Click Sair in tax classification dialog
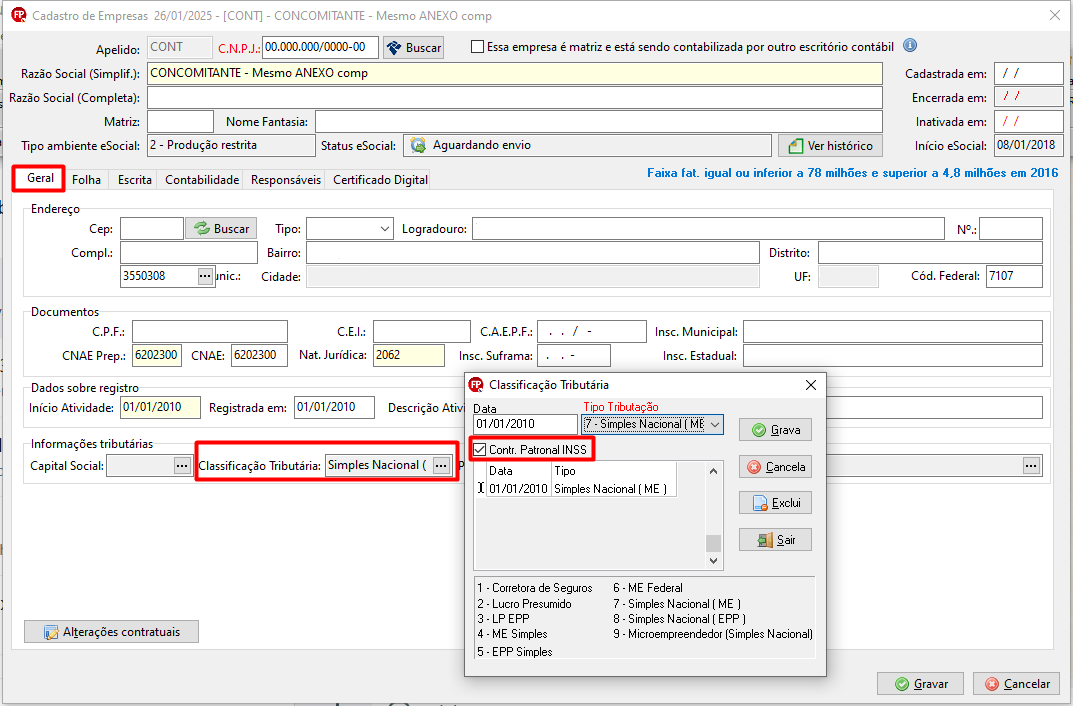 [x=775, y=540]
